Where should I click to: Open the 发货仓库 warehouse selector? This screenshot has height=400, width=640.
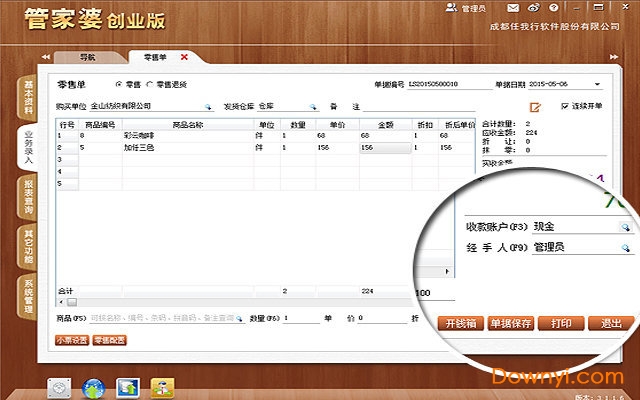(x=312, y=106)
